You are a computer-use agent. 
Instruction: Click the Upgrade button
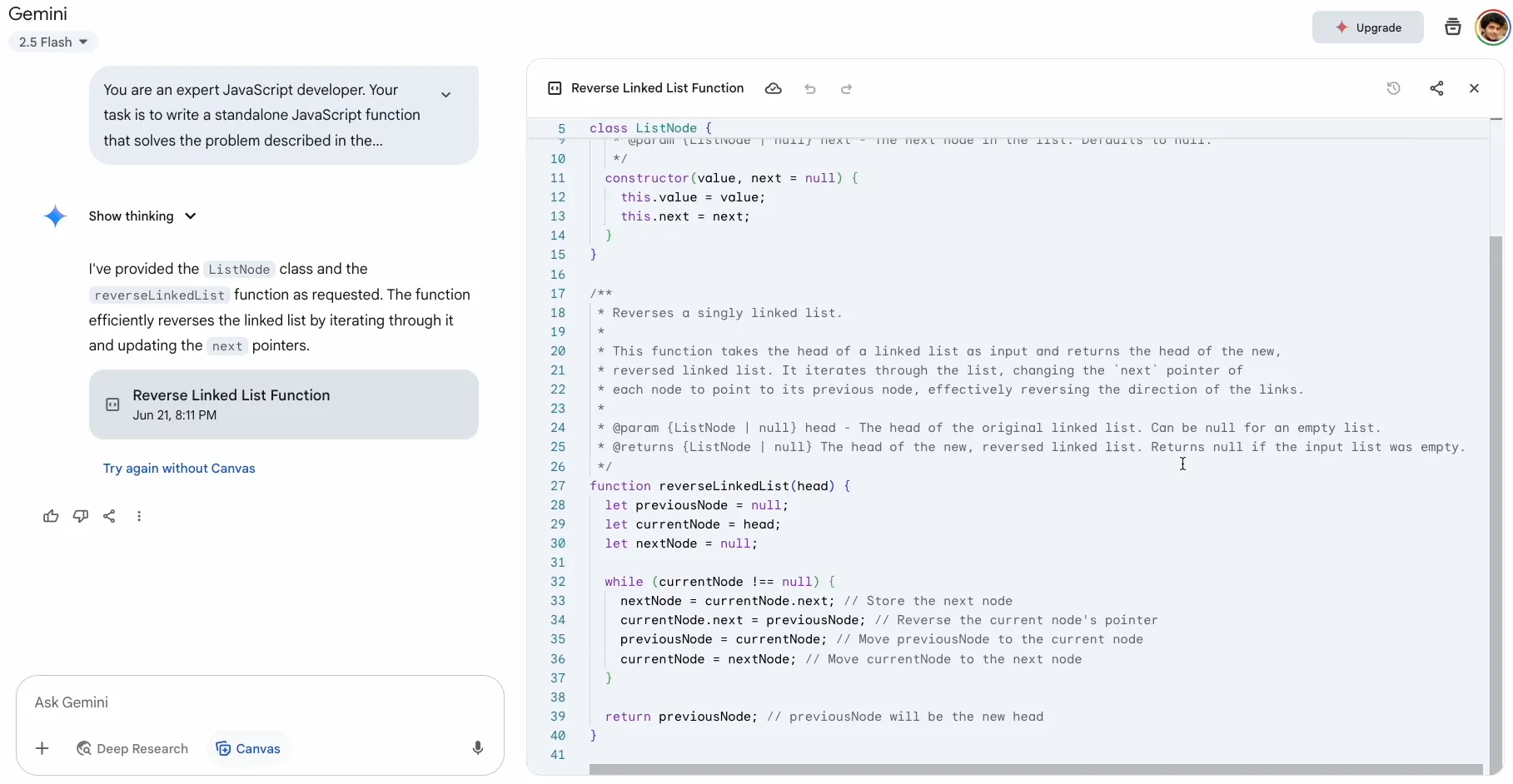pos(1367,27)
